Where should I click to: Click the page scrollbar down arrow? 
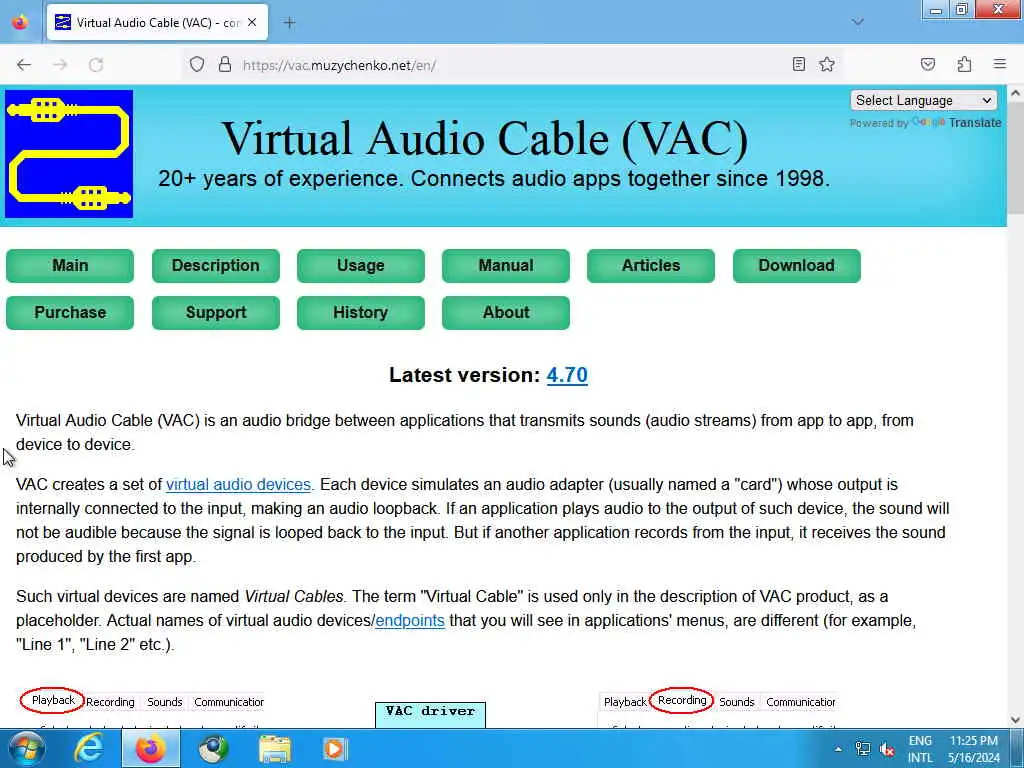1015,720
